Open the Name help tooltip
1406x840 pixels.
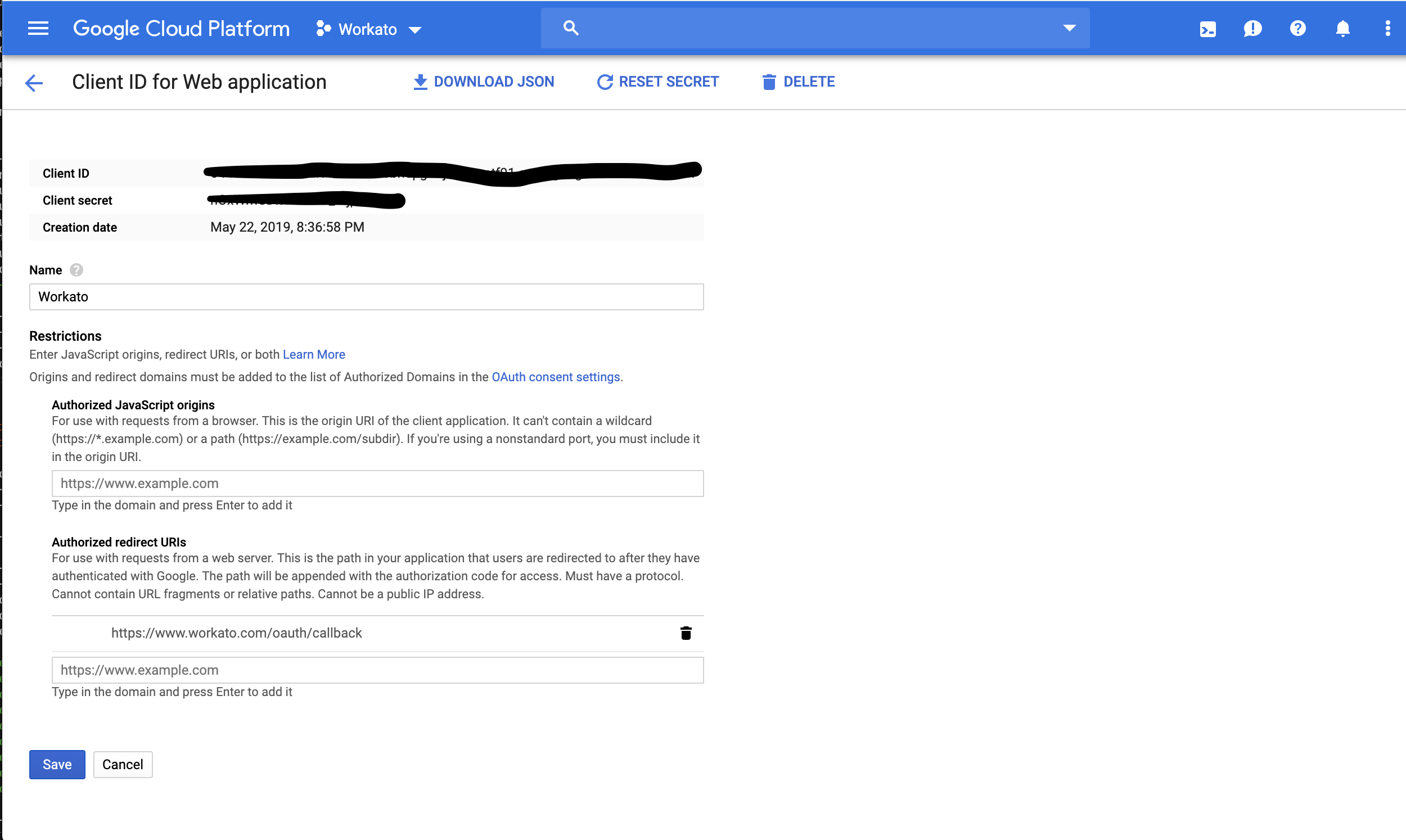tap(76, 270)
